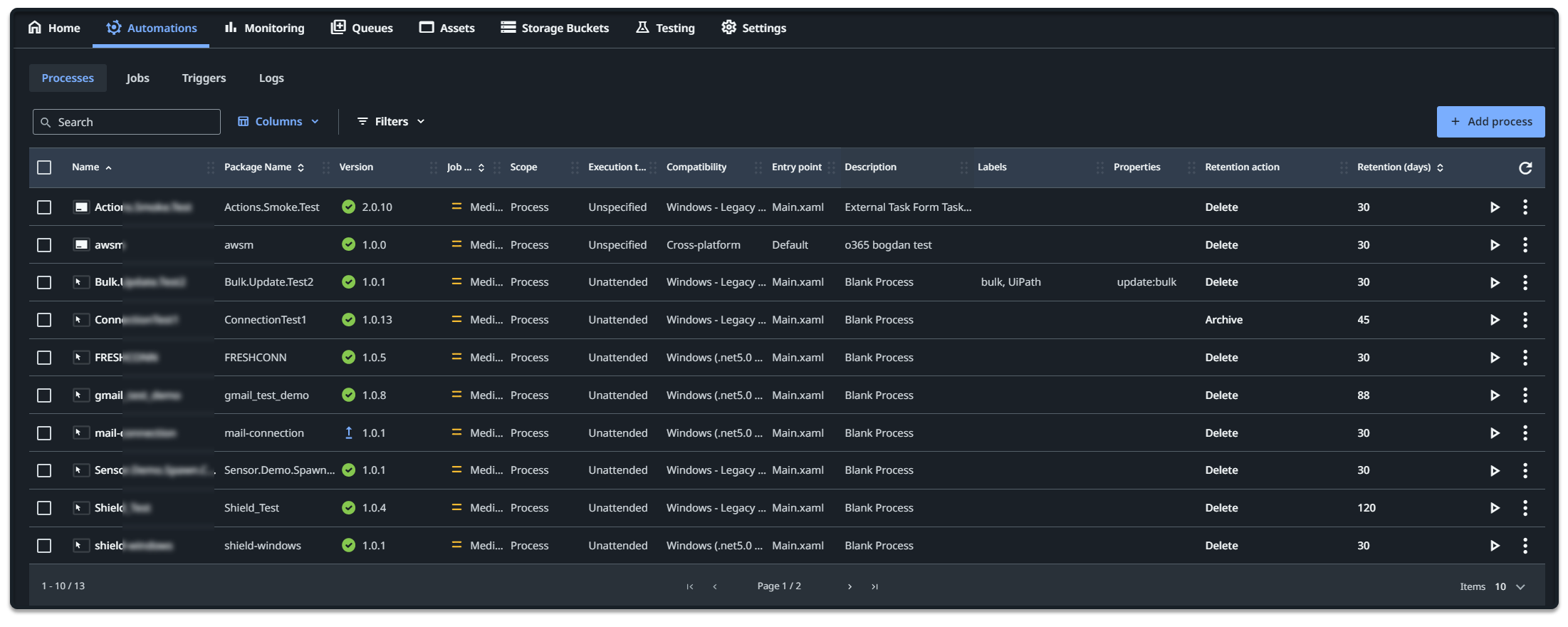The image size is (1568, 627).
Task: Open more actions for gmail_test_demo row
Action: click(1525, 395)
